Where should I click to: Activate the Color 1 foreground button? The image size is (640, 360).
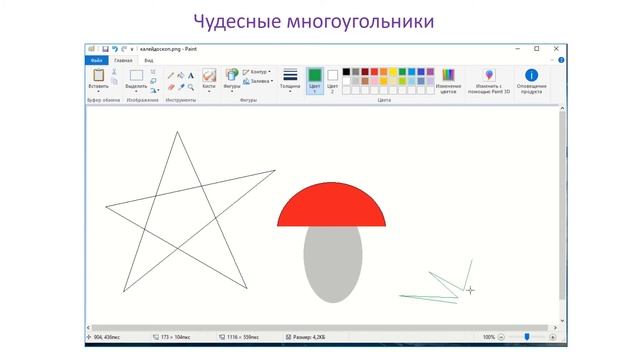315,81
